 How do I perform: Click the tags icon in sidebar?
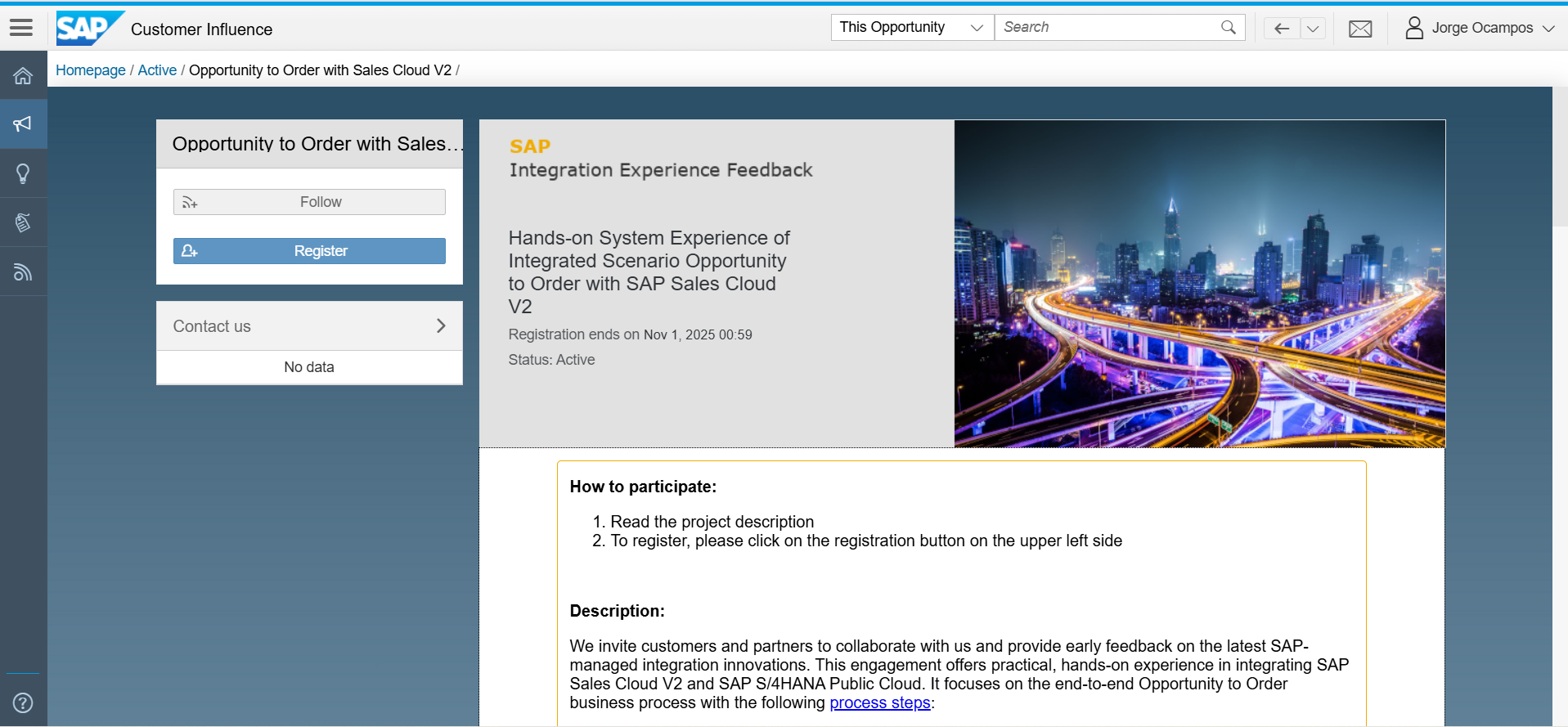(x=23, y=222)
